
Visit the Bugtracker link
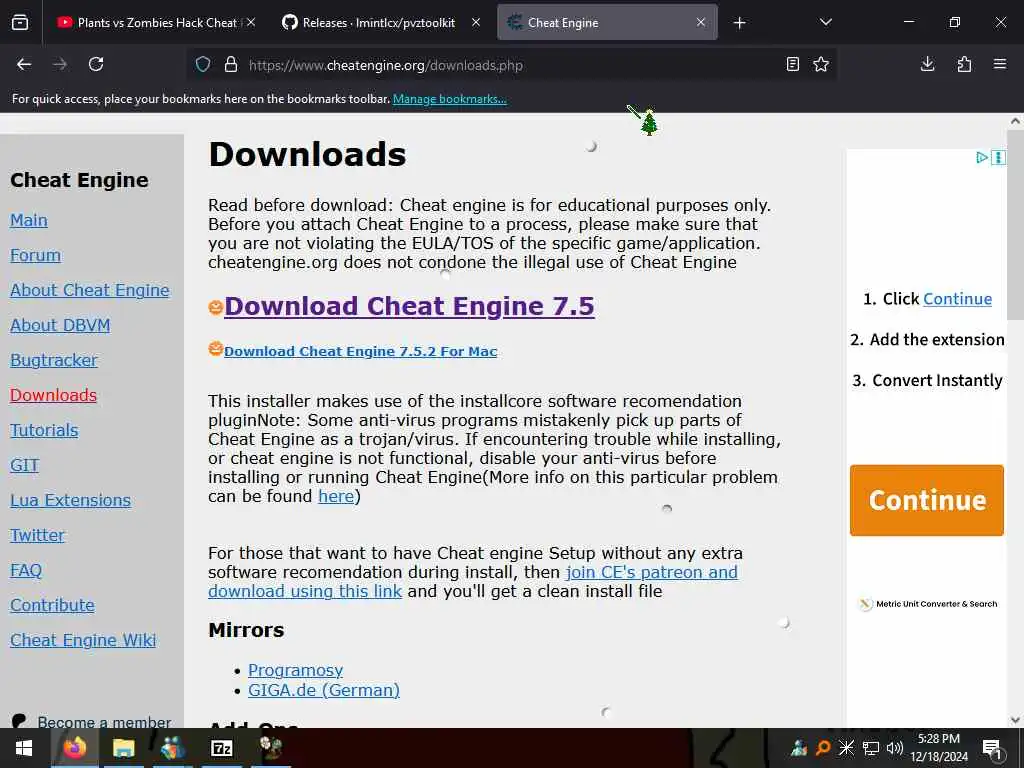tap(54, 360)
